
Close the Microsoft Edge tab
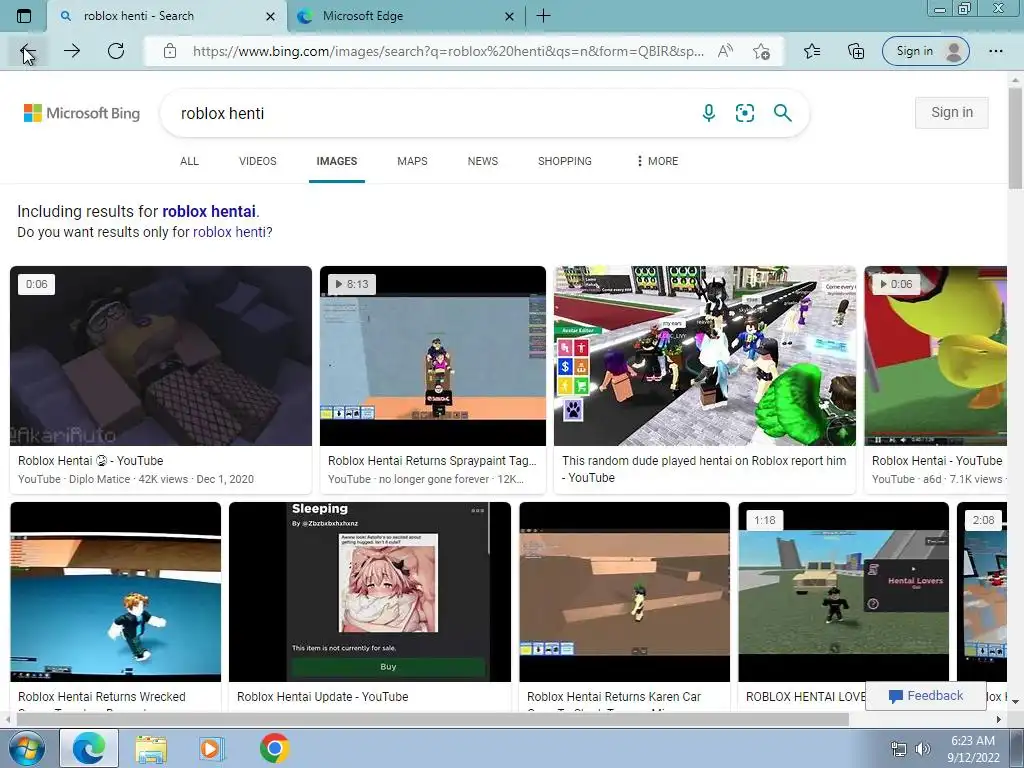[x=509, y=16]
